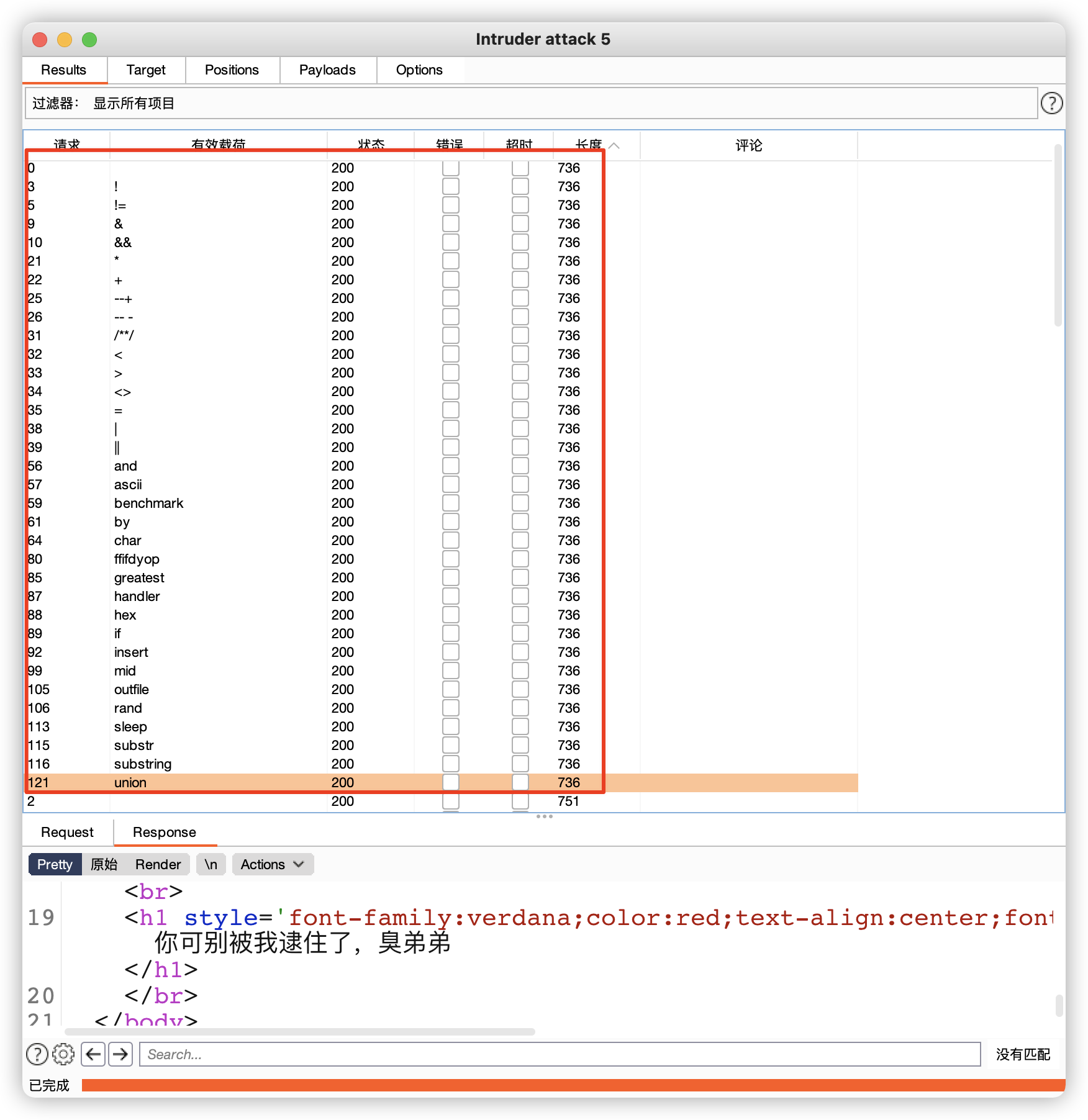Click the 评论 comment column header
Image resolution: width=1088 pixels, height=1120 pixels.
[x=748, y=145]
